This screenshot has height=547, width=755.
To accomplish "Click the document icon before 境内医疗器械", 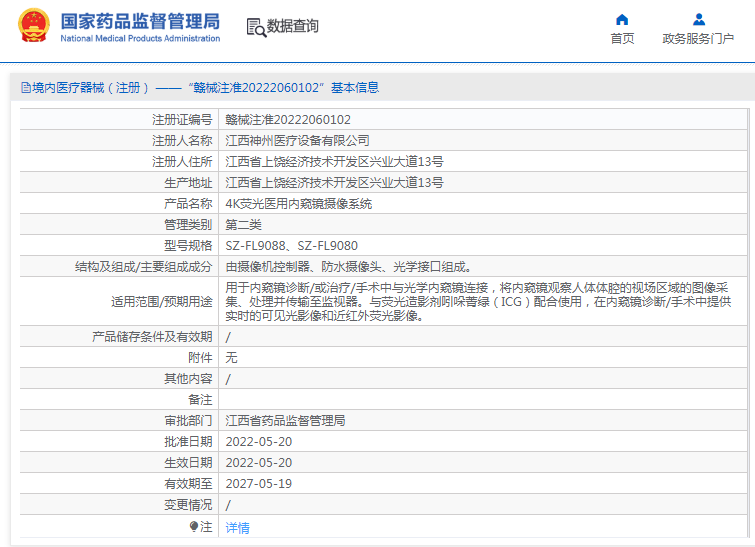I will pyautogui.click(x=26, y=88).
